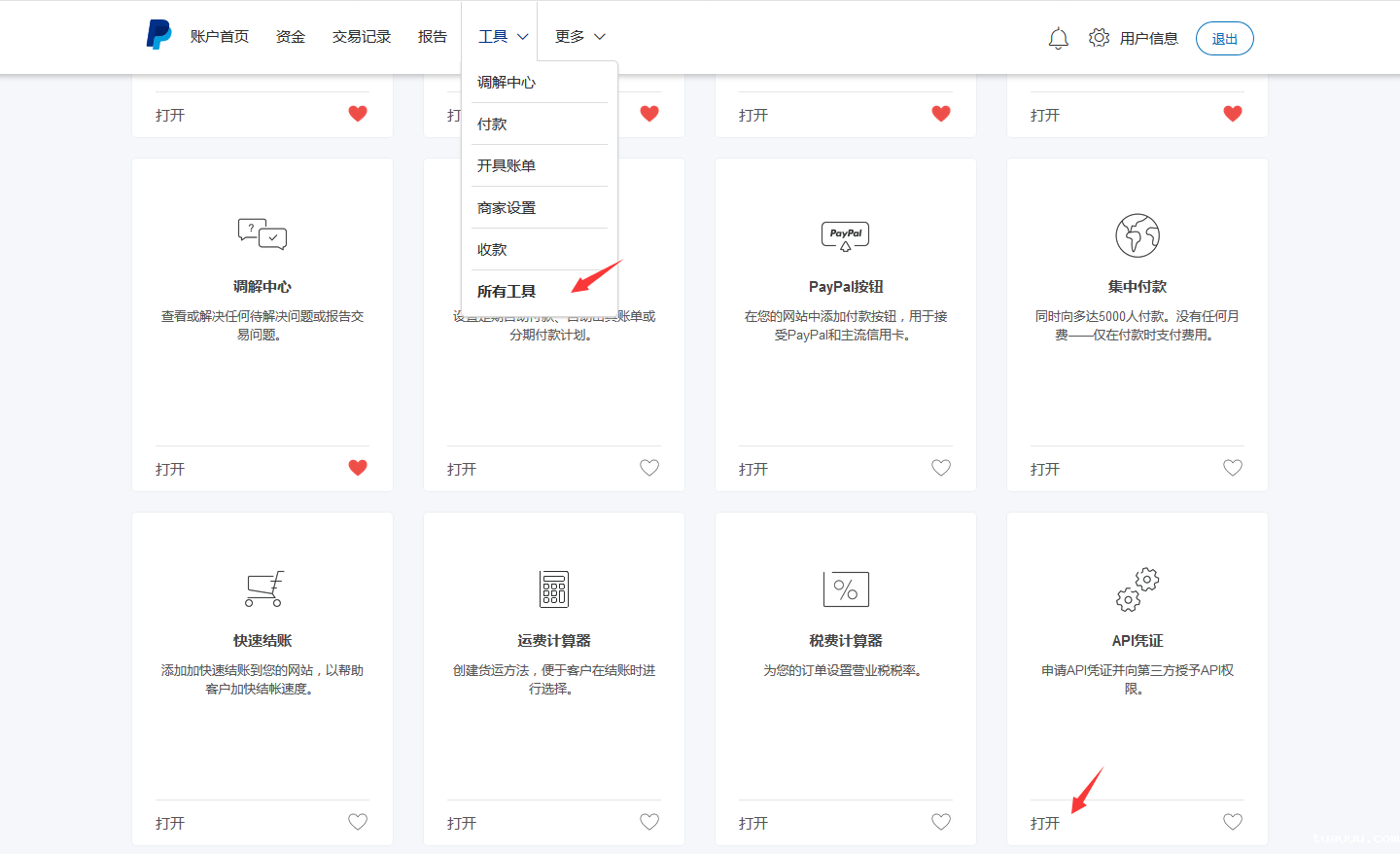Click the 税费计算器 percent icon
1400x854 pixels.
click(846, 589)
